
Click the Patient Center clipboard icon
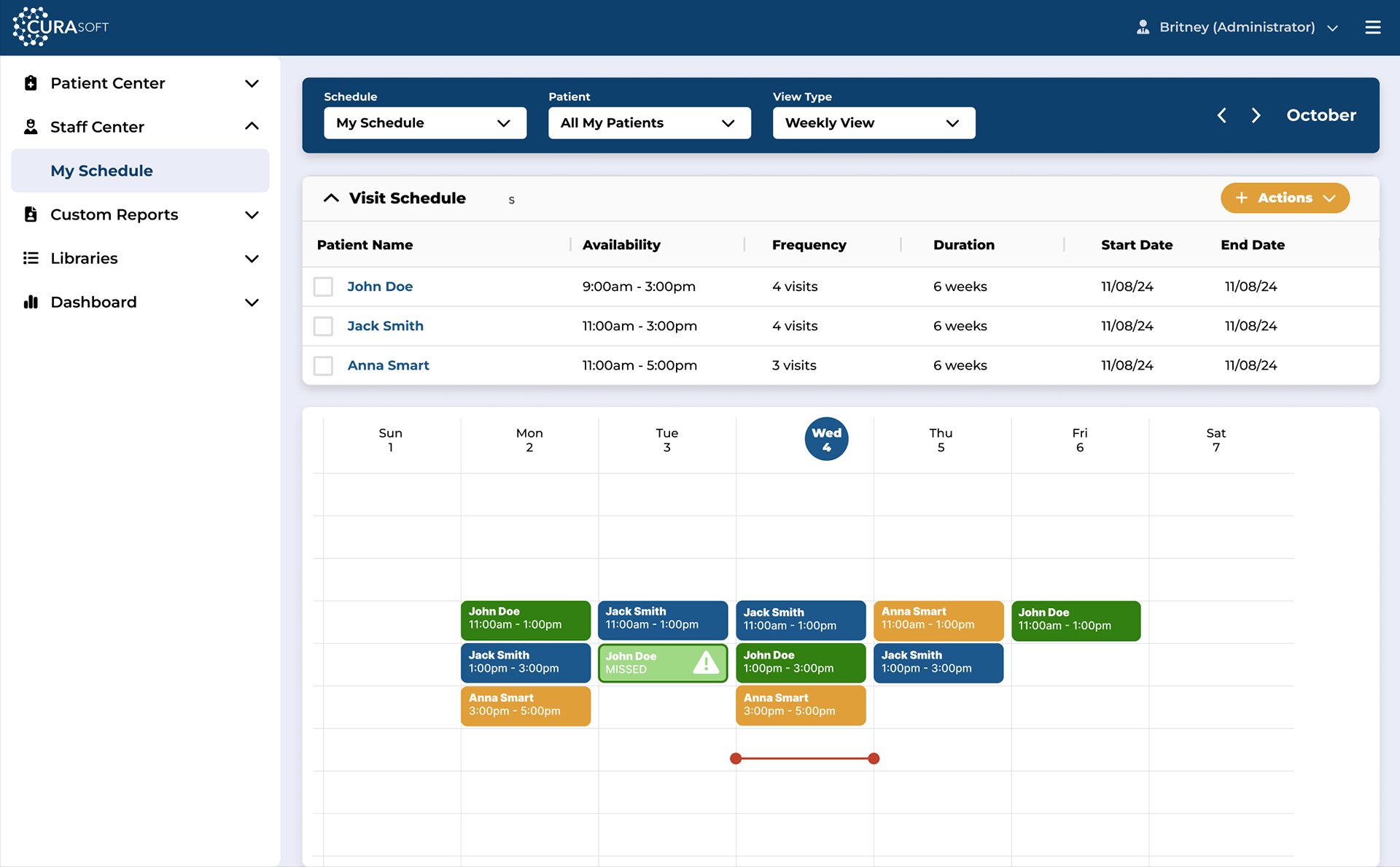[31, 83]
